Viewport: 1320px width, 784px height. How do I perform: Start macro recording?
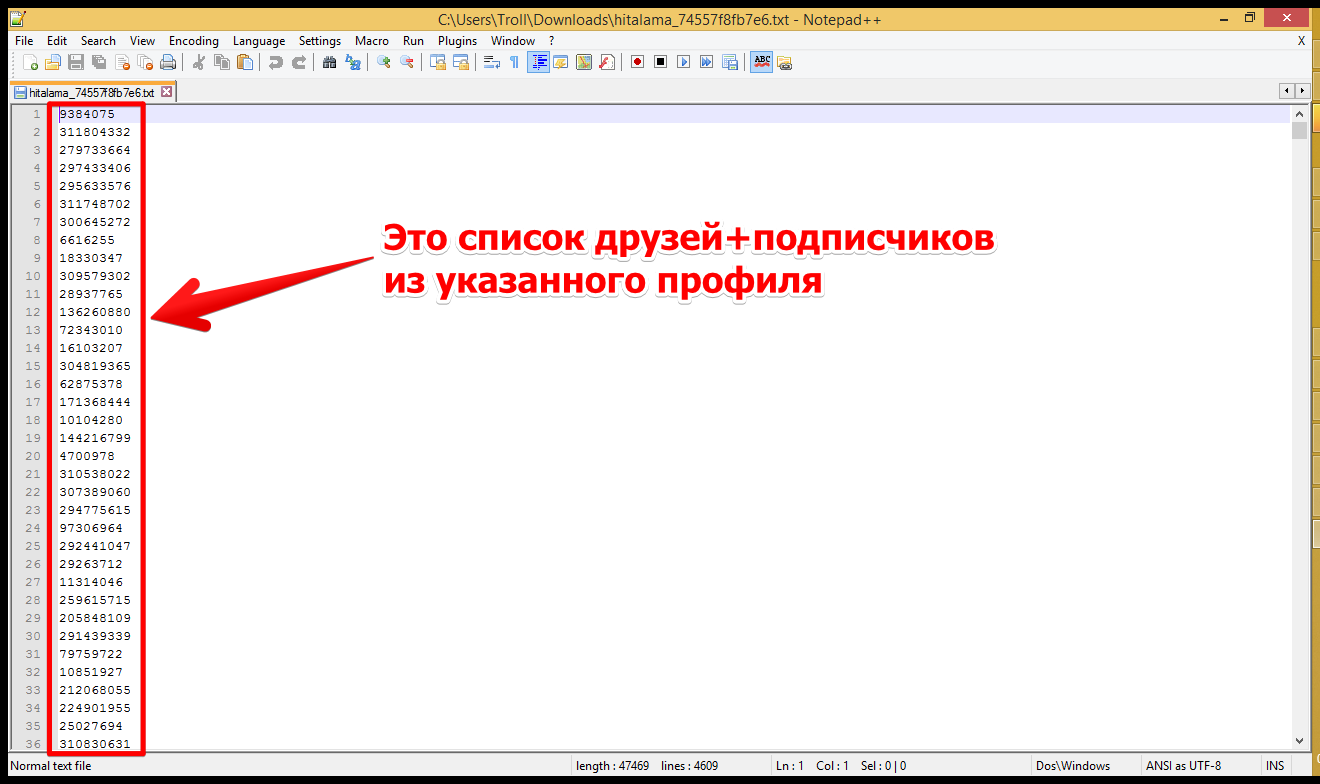click(637, 62)
